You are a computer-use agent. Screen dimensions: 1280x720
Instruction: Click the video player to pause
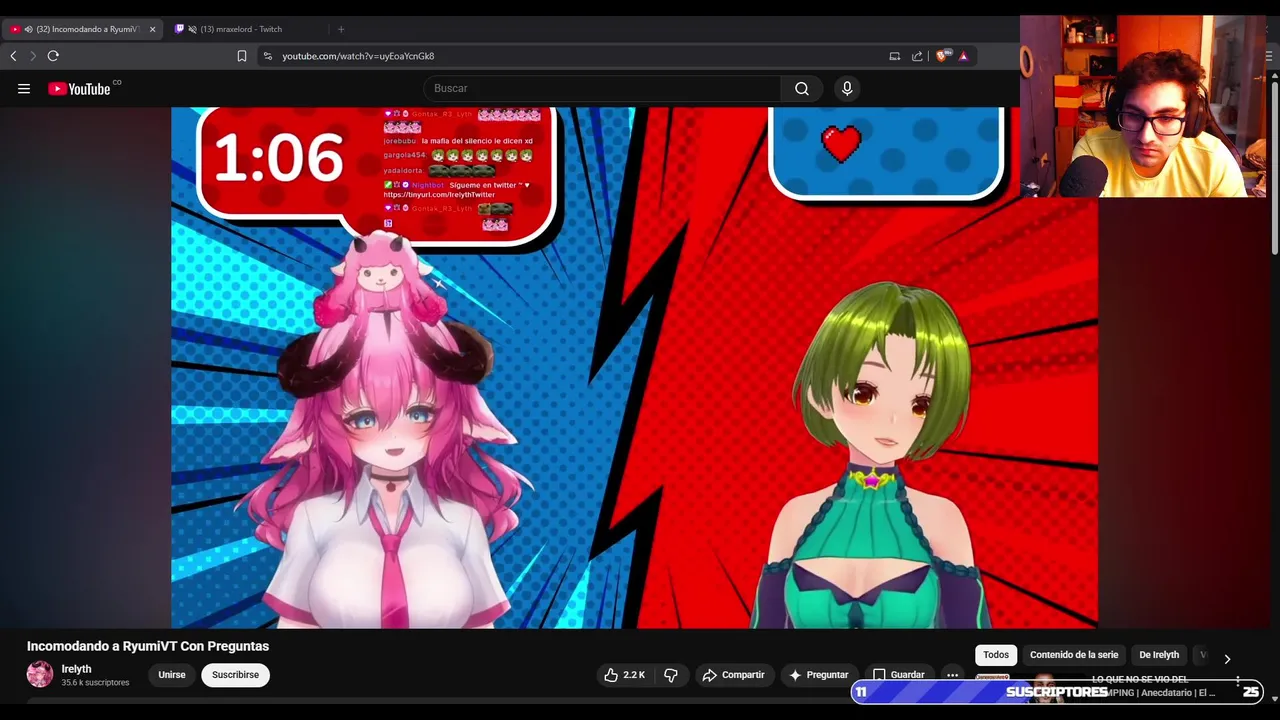[x=634, y=368]
